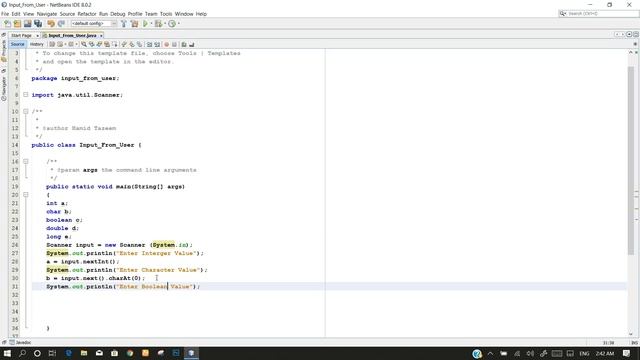Image resolution: width=640 pixels, height=360 pixels.
Task: Collapse the import statement fold at line 8
Action: pos(26,95)
